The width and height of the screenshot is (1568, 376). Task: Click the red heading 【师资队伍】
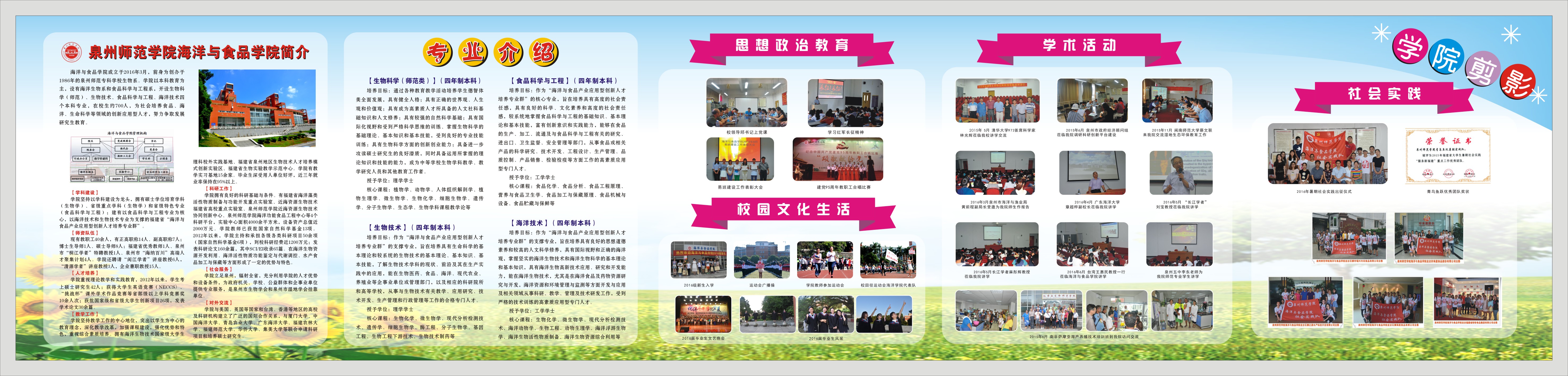85,233
